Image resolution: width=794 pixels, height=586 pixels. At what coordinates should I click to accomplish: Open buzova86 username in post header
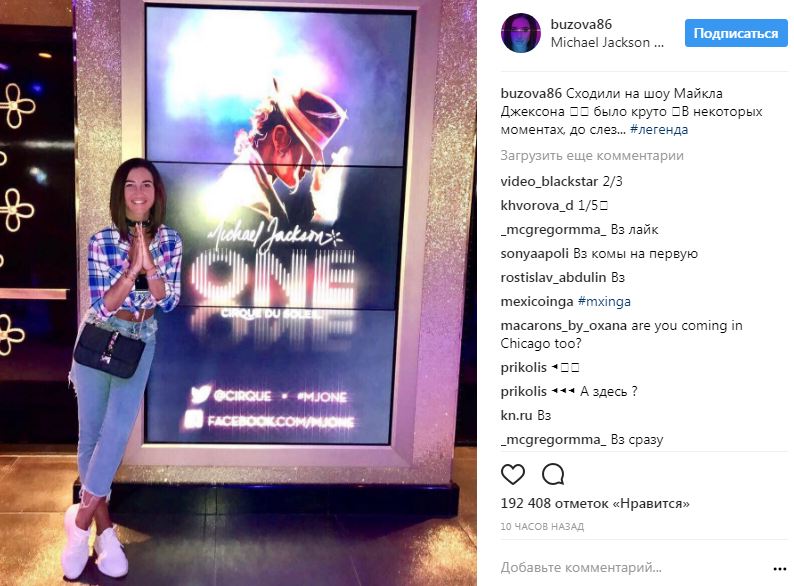581,24
